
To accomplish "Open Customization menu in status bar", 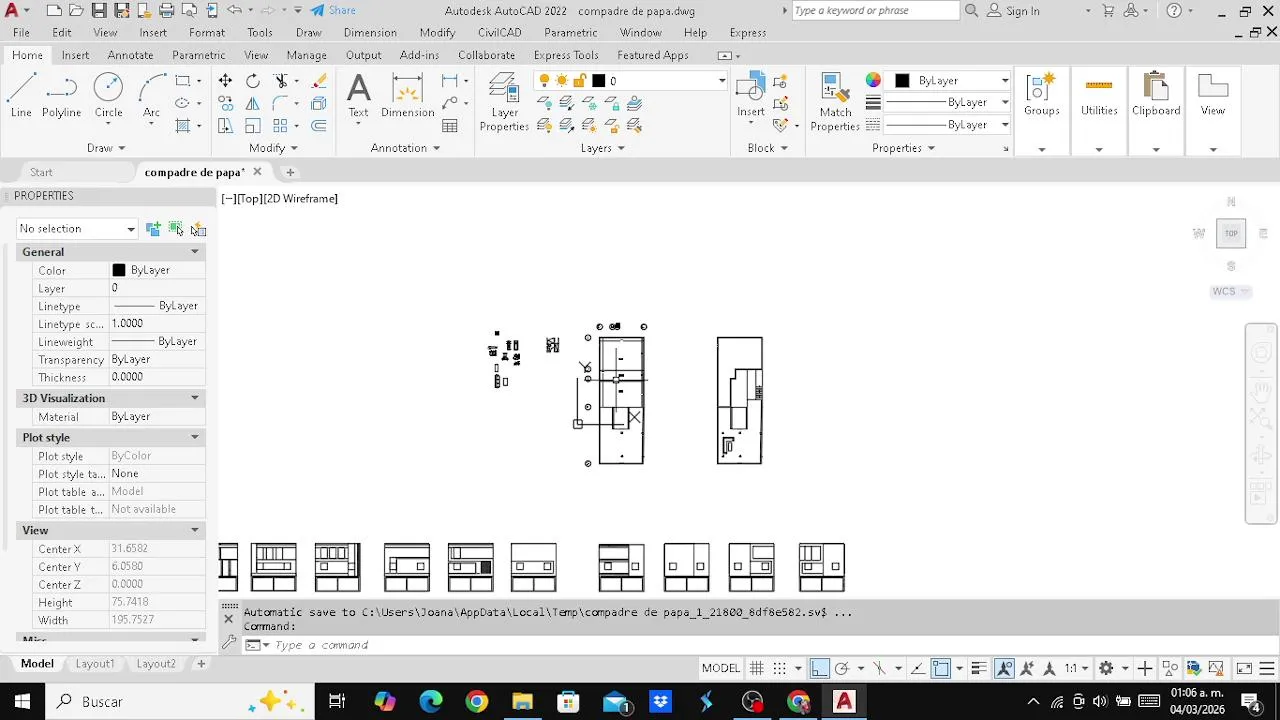I will click(x=1267, y=668).
